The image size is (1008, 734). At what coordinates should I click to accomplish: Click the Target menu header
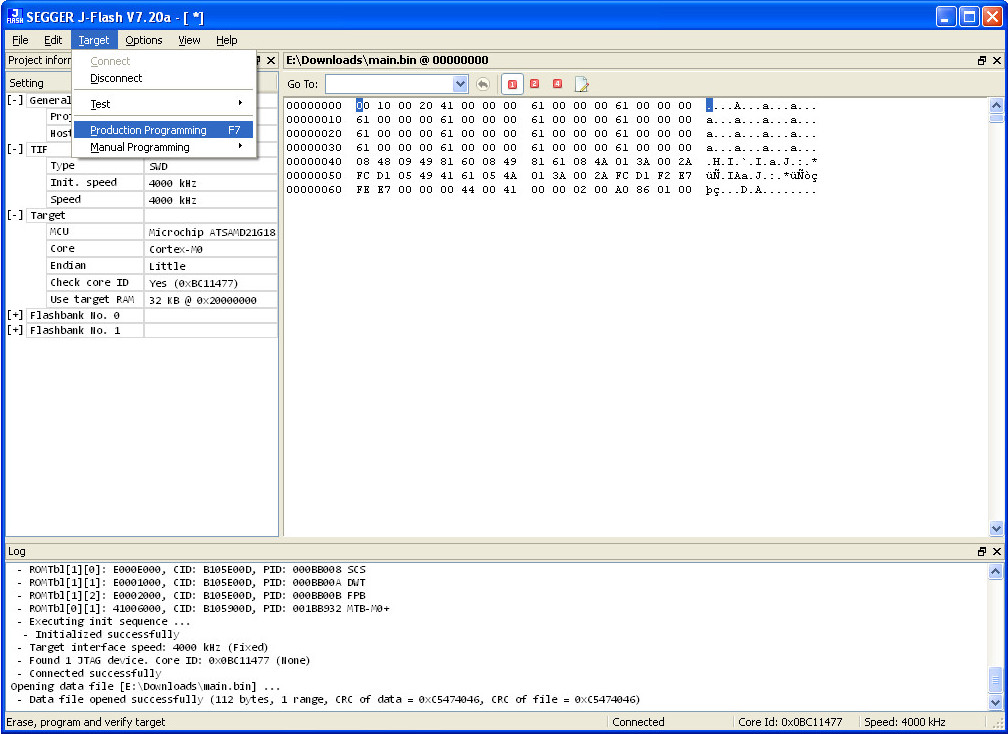[94, 40]
